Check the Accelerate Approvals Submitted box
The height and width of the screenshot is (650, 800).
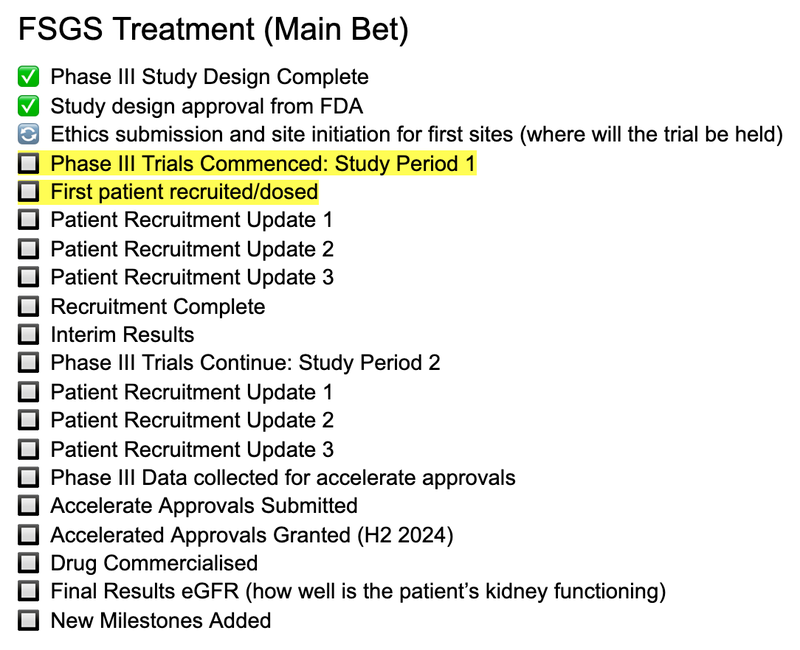[x=28, y=506]
